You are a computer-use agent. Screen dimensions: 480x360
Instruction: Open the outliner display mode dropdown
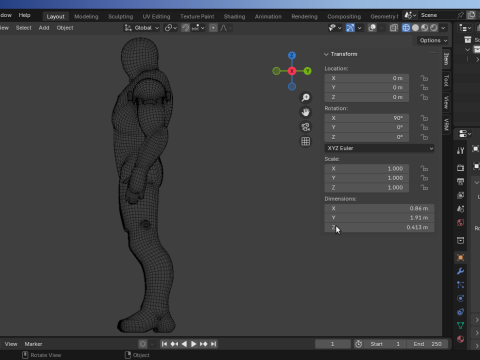(x=465, y=28)
